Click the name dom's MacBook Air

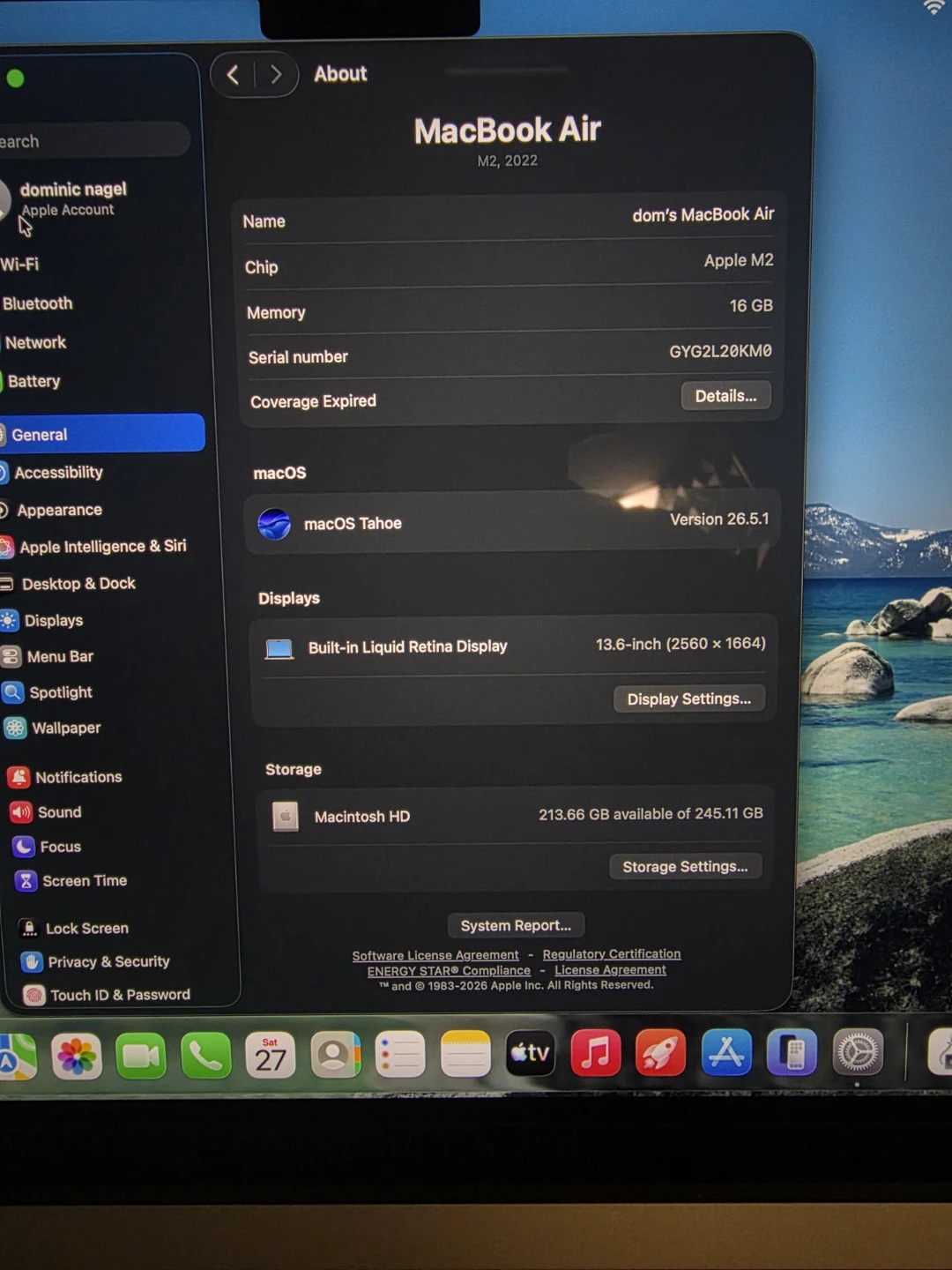(x=703, y=214)
